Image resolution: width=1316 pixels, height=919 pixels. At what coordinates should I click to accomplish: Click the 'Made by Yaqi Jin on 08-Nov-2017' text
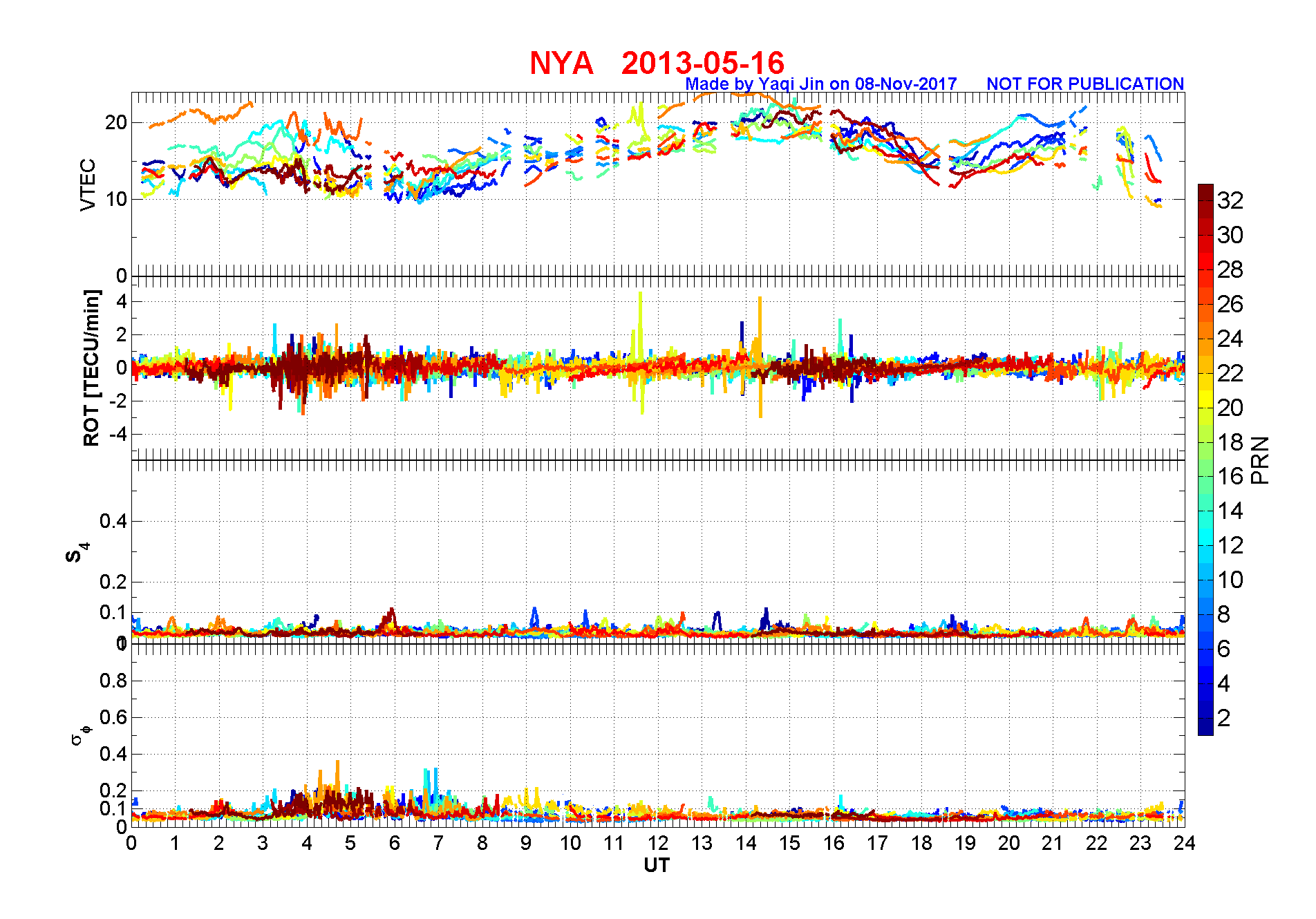click(x=820, y=84)
